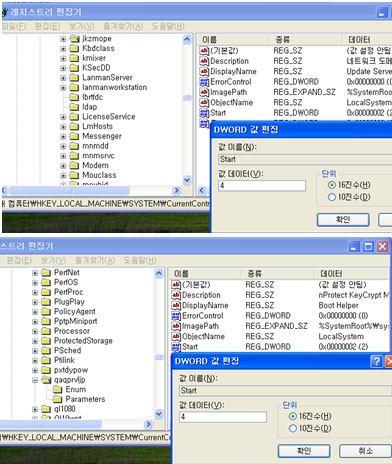Open the 즐겨찾기(A) menu in upper window
The width and height of the screenshot is (392, 464).
coord(123,26)
